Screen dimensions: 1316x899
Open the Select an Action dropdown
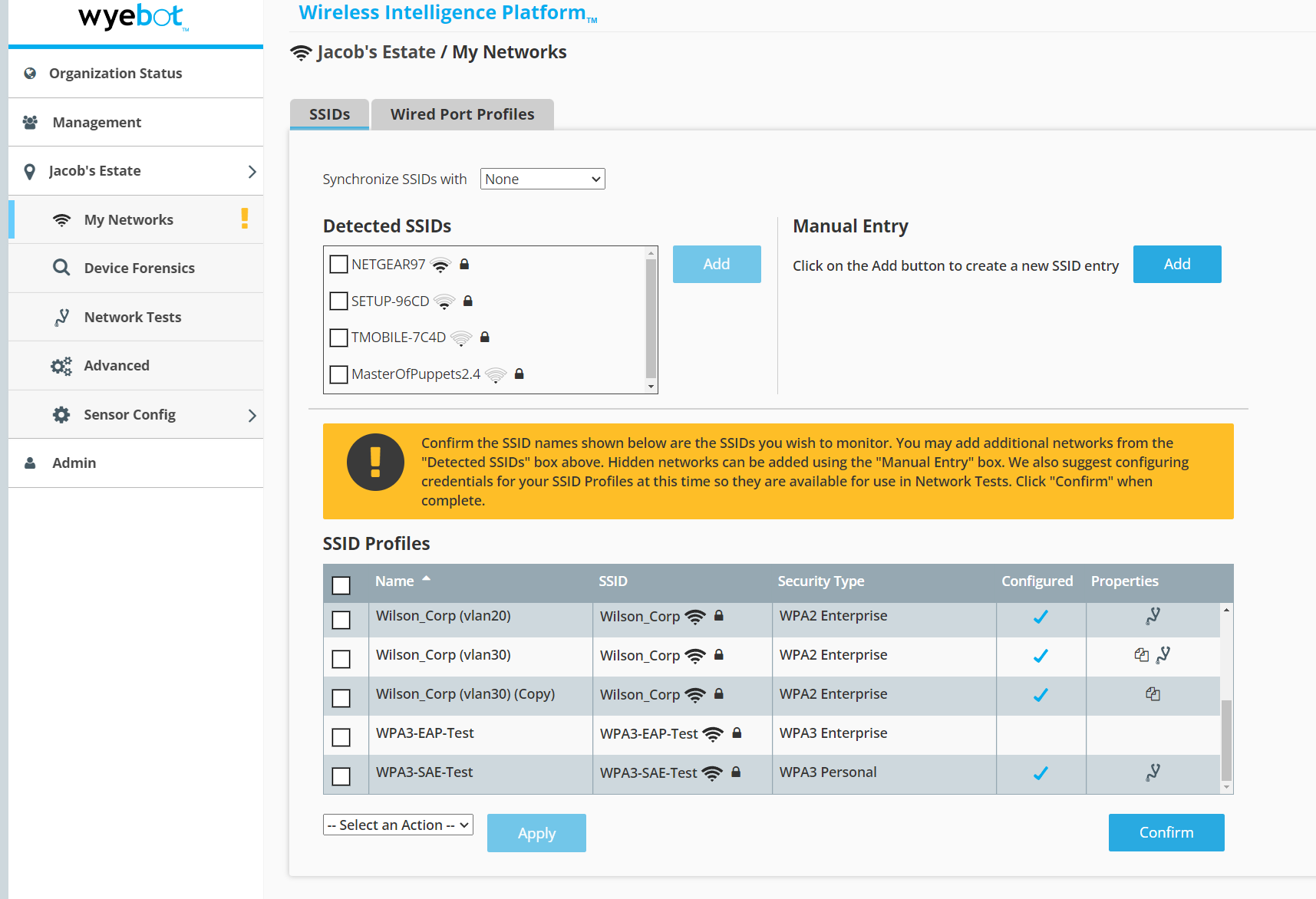point(397,825)
